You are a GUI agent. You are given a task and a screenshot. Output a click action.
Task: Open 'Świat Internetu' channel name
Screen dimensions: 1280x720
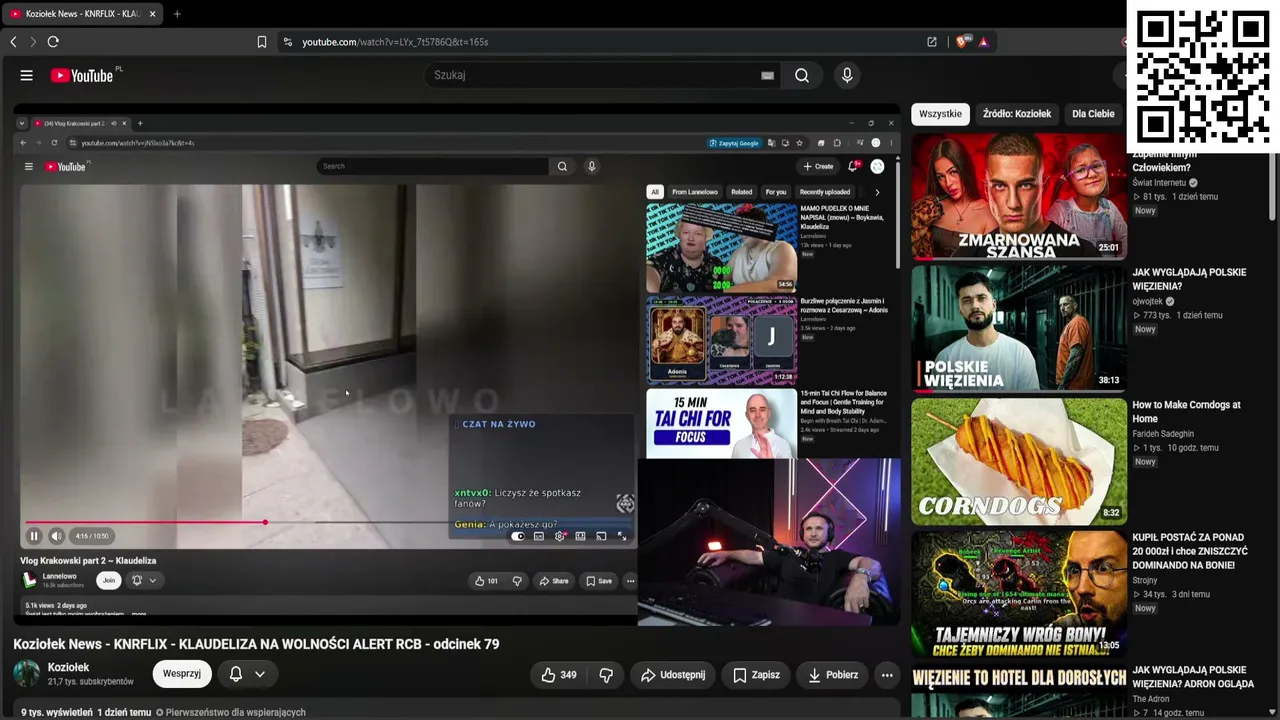pyautogui.click(x=1159, y=183)
